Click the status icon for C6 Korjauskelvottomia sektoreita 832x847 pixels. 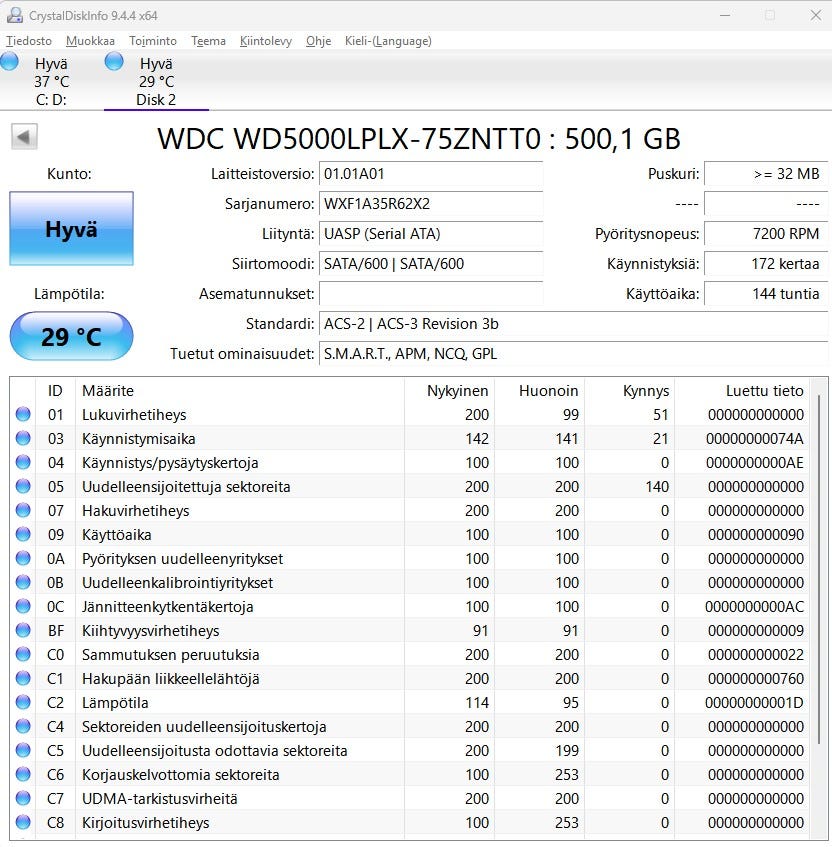pos(23,774)
